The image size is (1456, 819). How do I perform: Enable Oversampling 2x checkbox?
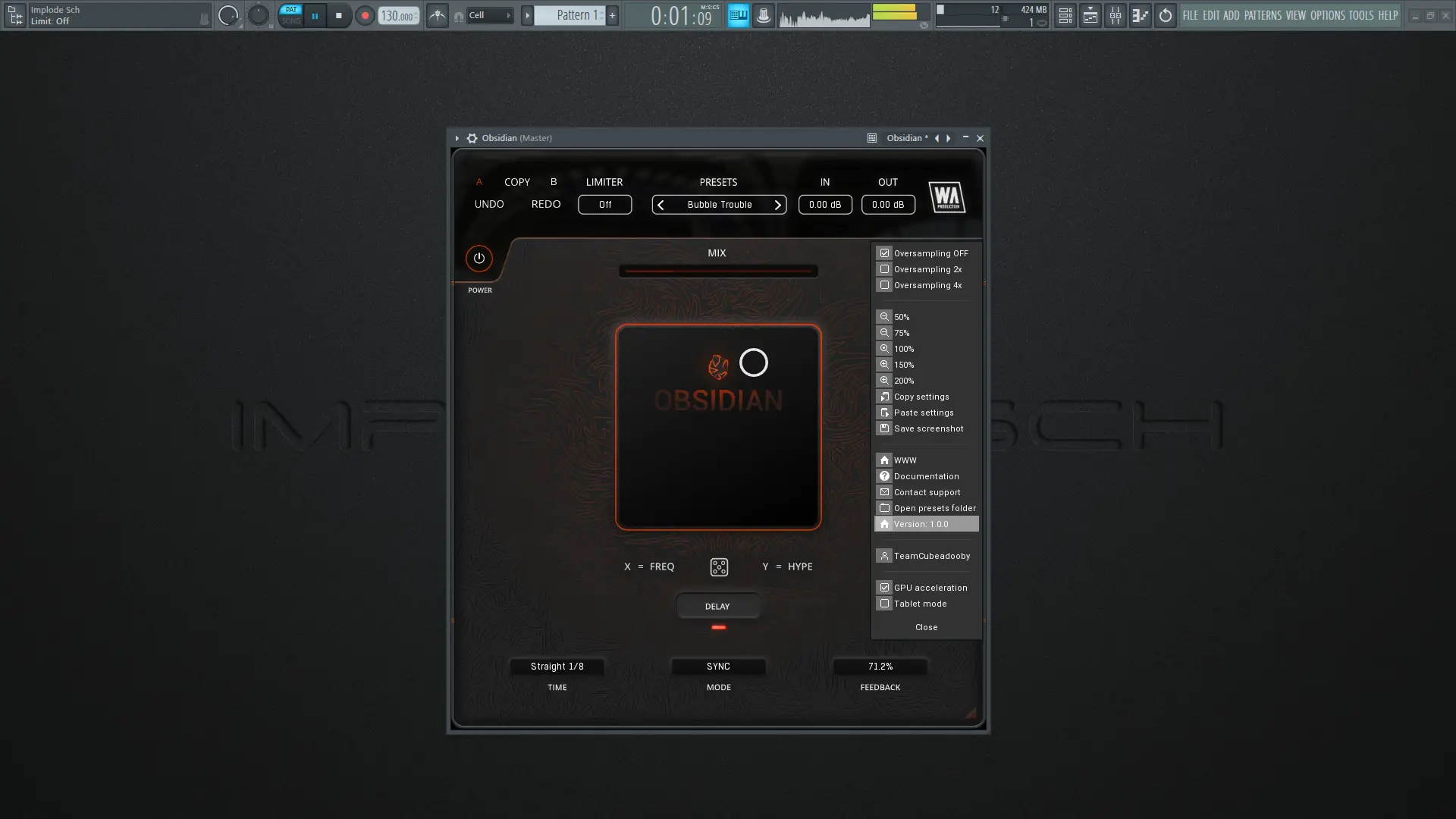(884, 269)
